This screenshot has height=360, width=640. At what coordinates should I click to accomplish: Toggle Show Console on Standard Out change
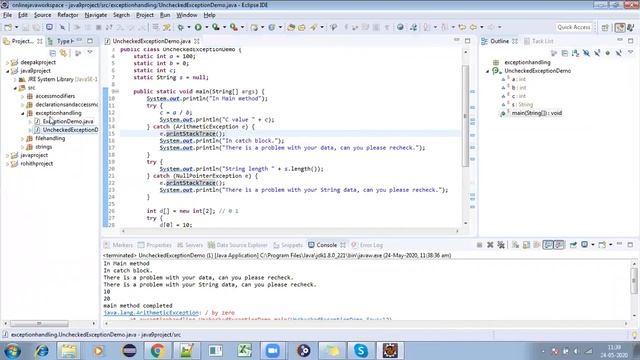pos(548,245)
